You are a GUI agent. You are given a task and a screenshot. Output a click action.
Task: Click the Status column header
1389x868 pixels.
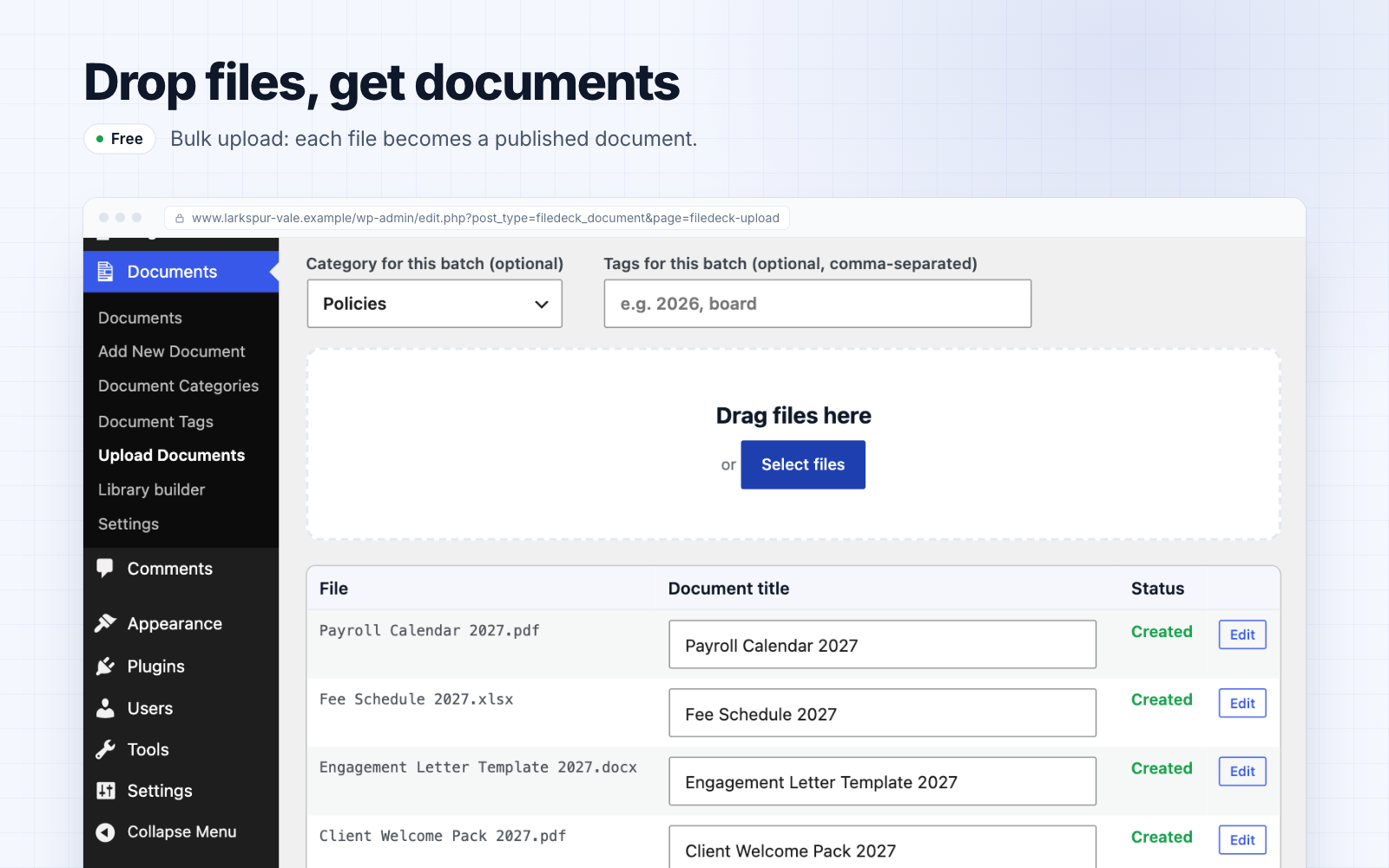click(1157, 589)
